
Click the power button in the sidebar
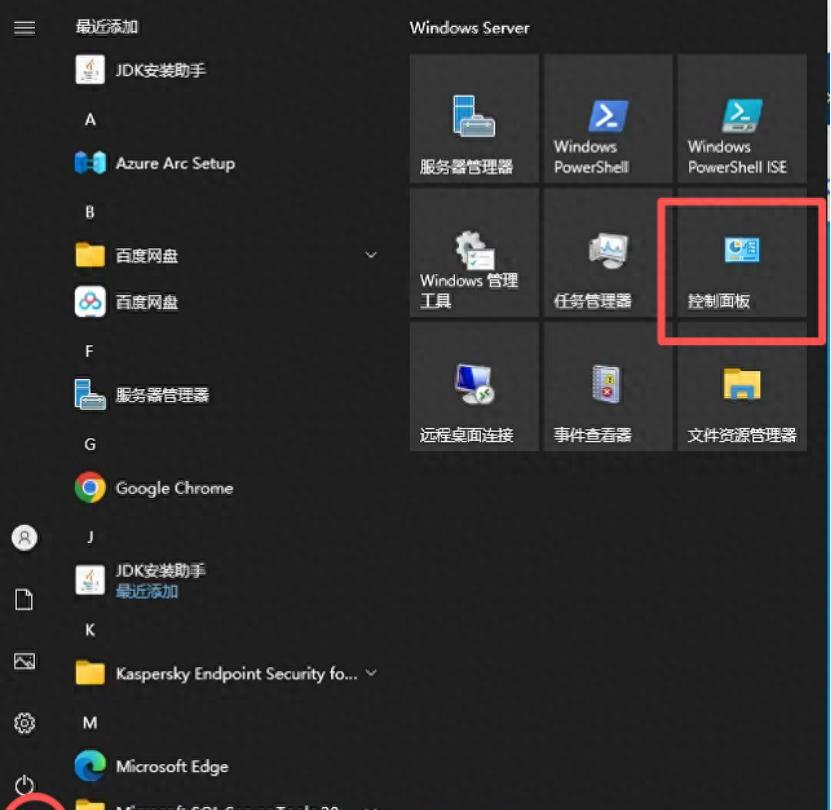point(24,785)
